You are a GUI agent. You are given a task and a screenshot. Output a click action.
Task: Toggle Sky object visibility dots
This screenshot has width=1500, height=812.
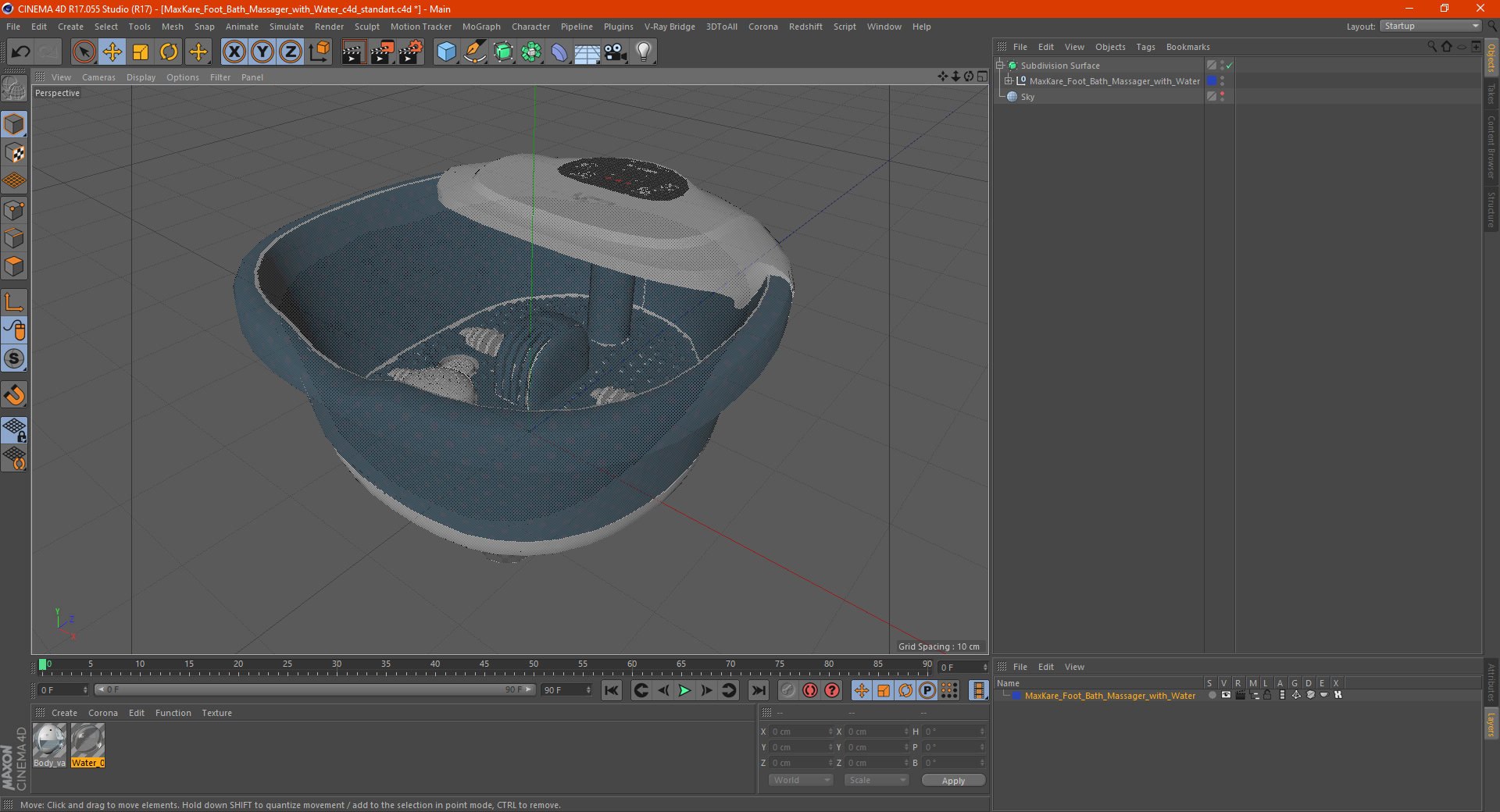(1222, 97)
